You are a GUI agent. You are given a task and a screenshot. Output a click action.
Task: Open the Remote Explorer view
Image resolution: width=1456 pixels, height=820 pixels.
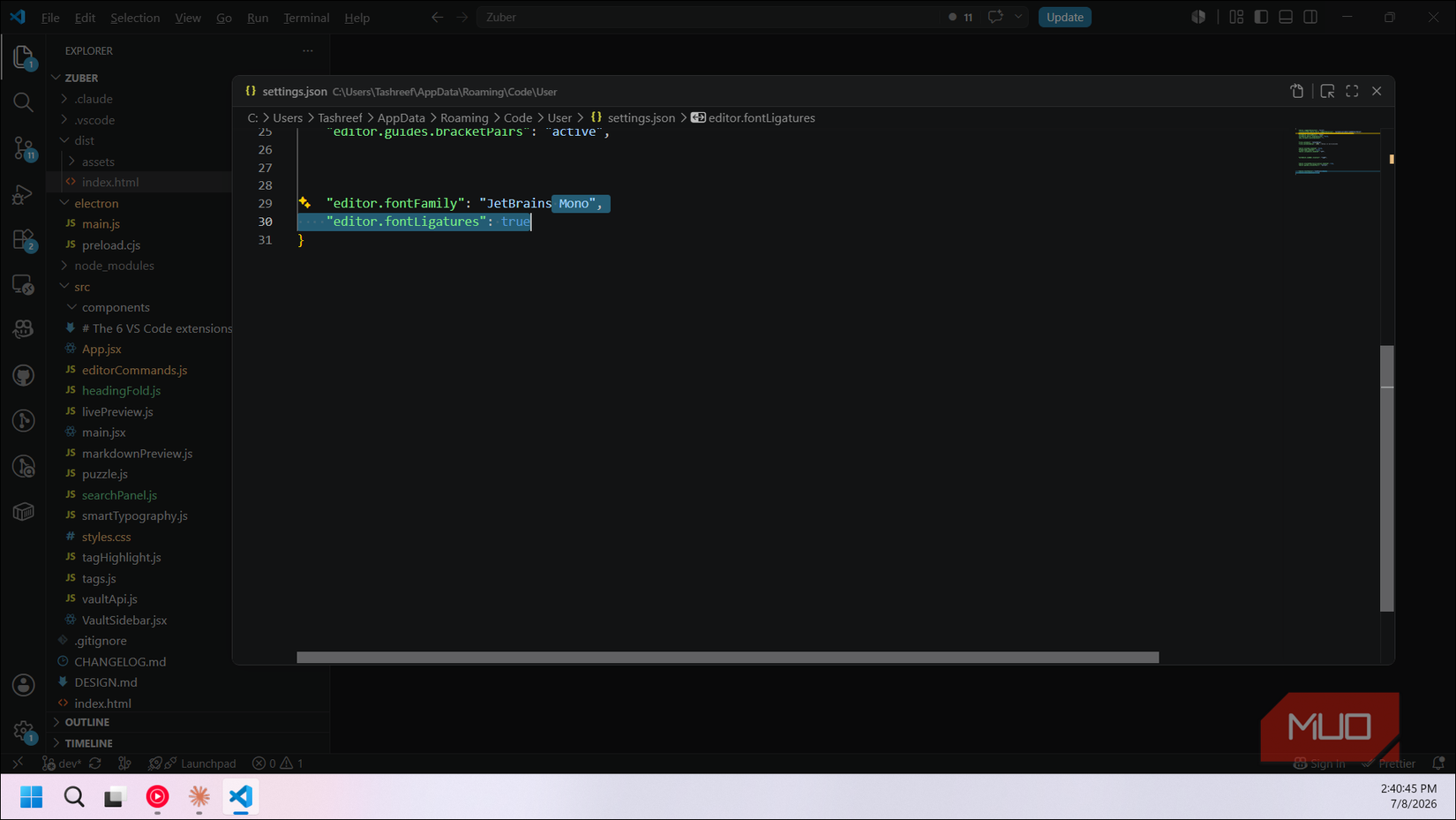[24, 285]
